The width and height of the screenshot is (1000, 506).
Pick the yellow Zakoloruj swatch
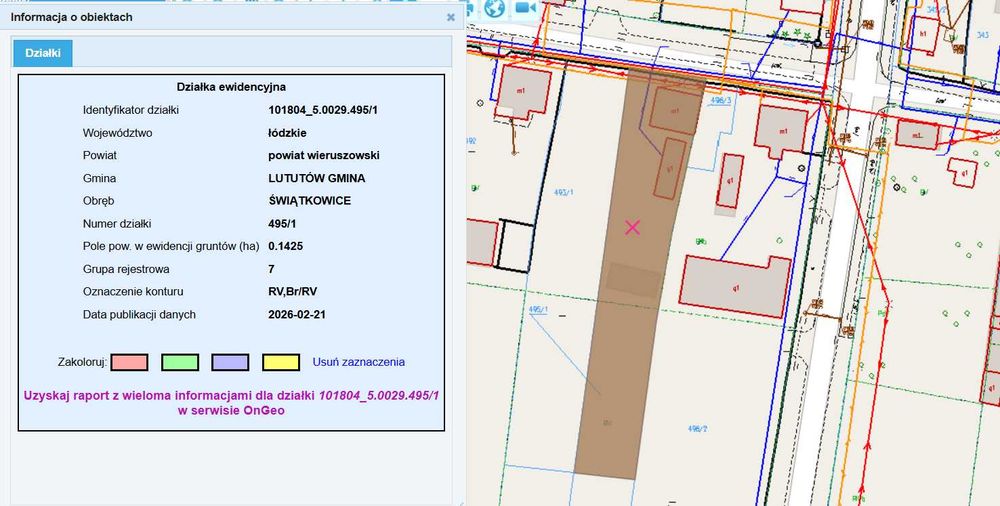pos(281,362)
